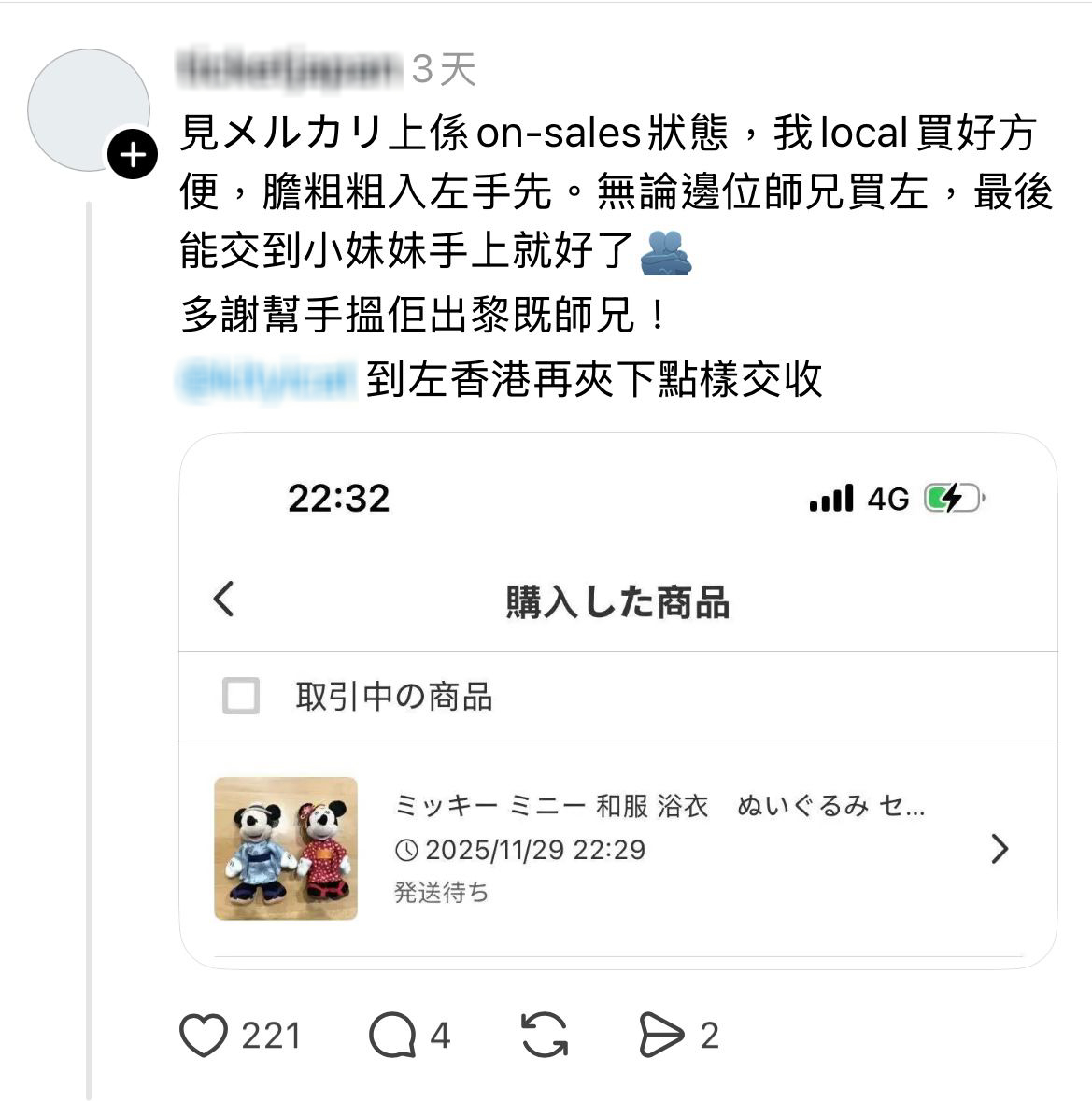Select the ミッキー ミニー 和服 item title

659,805
